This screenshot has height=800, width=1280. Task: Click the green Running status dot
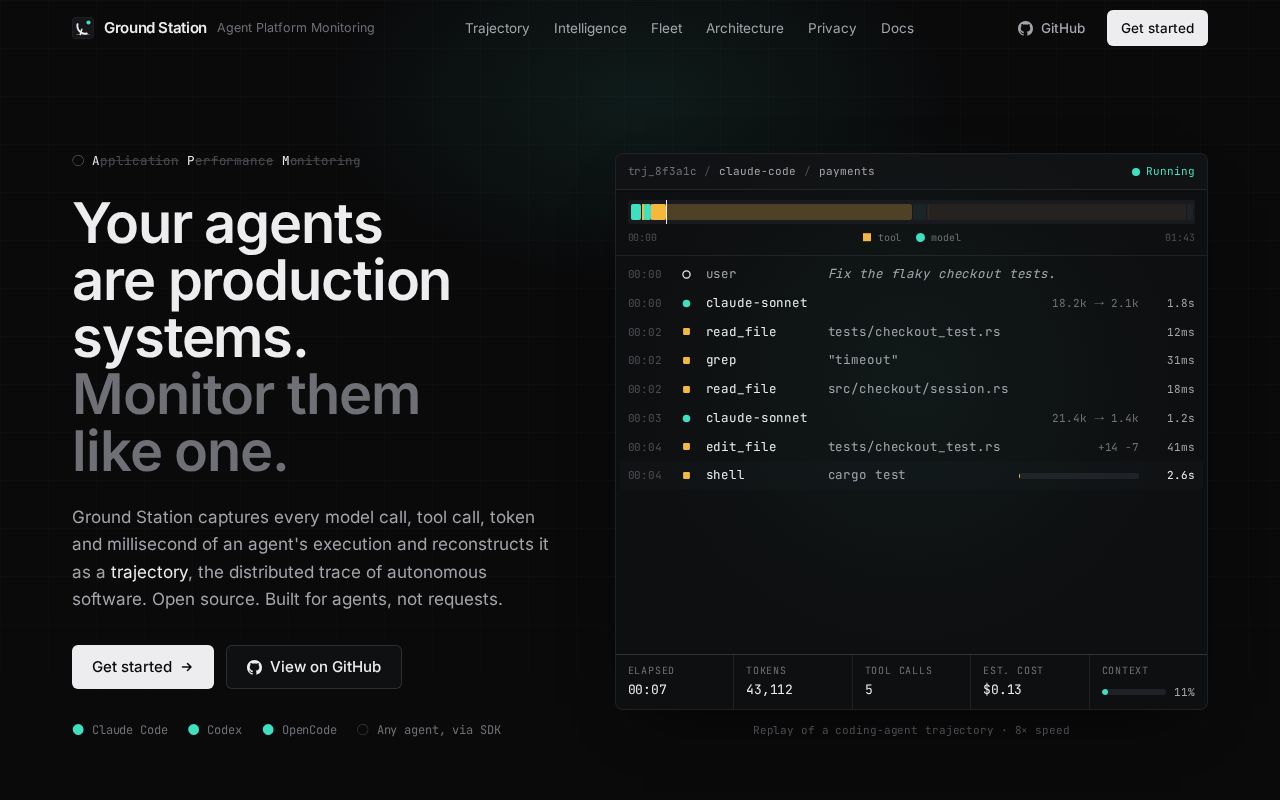click(1136, 172)
